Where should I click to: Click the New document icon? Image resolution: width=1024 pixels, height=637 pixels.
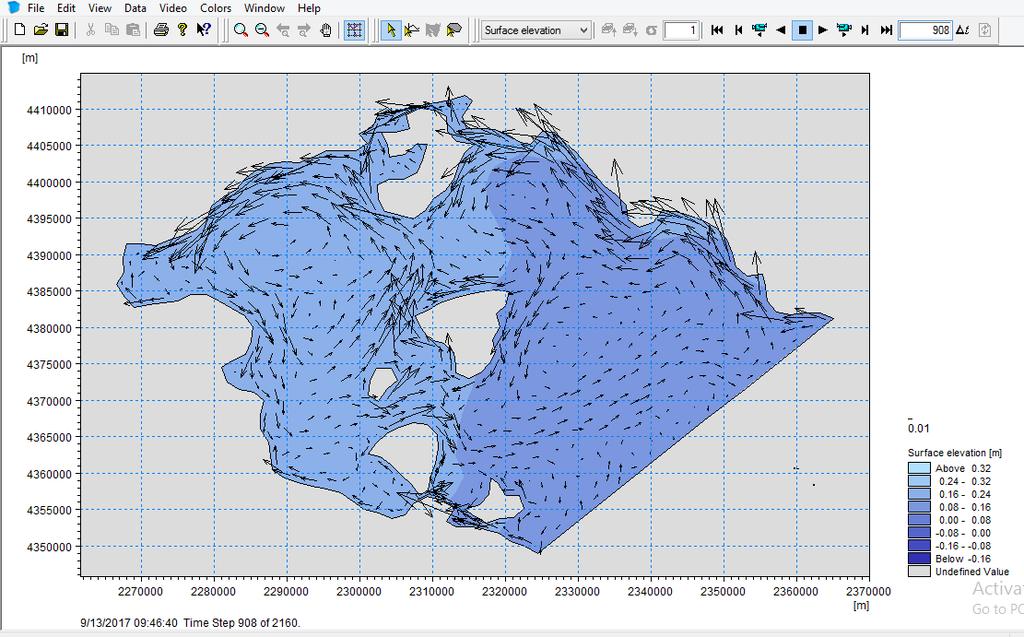20,30
